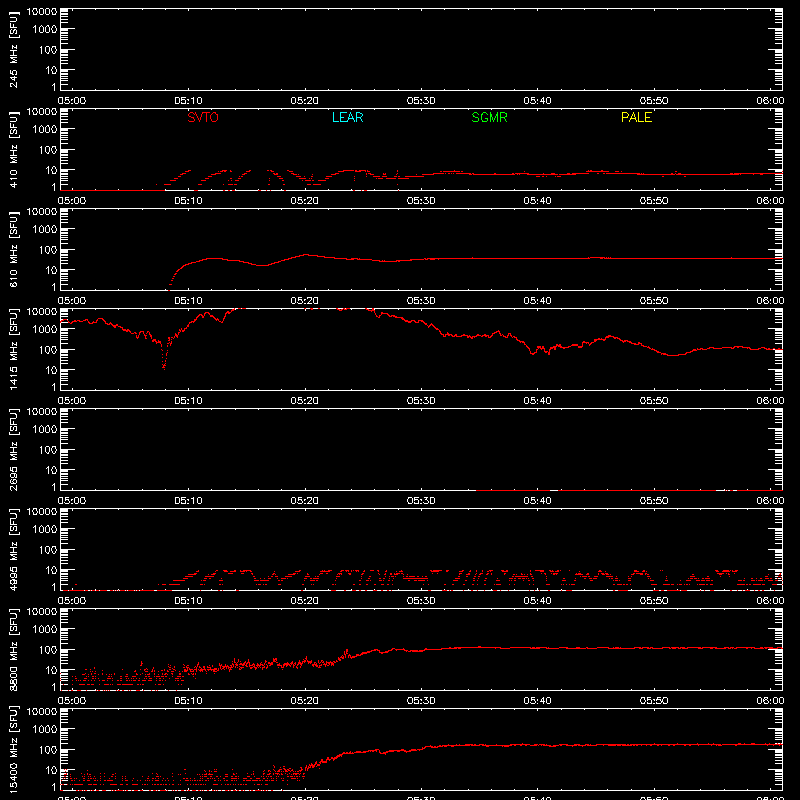This screenshot has width=800, height=800.
Task: Click the 15400 MHz [SFU] axis title
Action: pyautogui.click(x=14, y=749)
